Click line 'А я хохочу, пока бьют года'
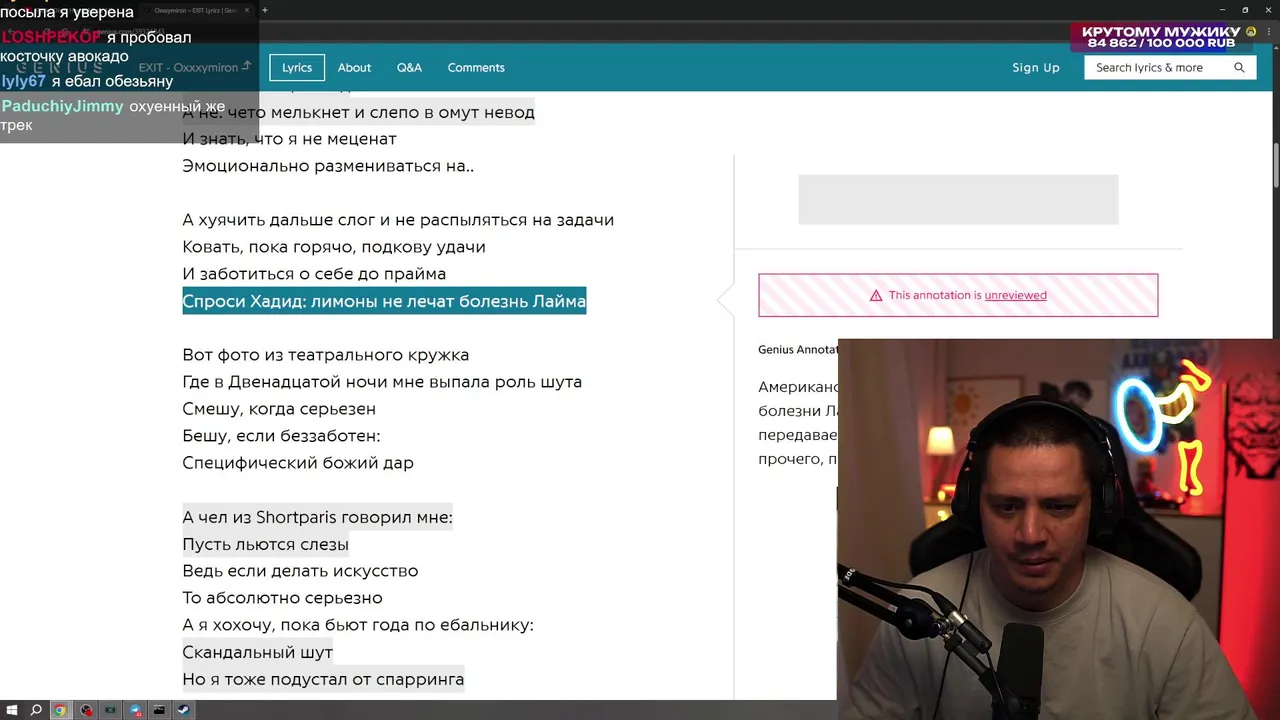This screenshot has height=720, width=1280. [x=358, y=625]
